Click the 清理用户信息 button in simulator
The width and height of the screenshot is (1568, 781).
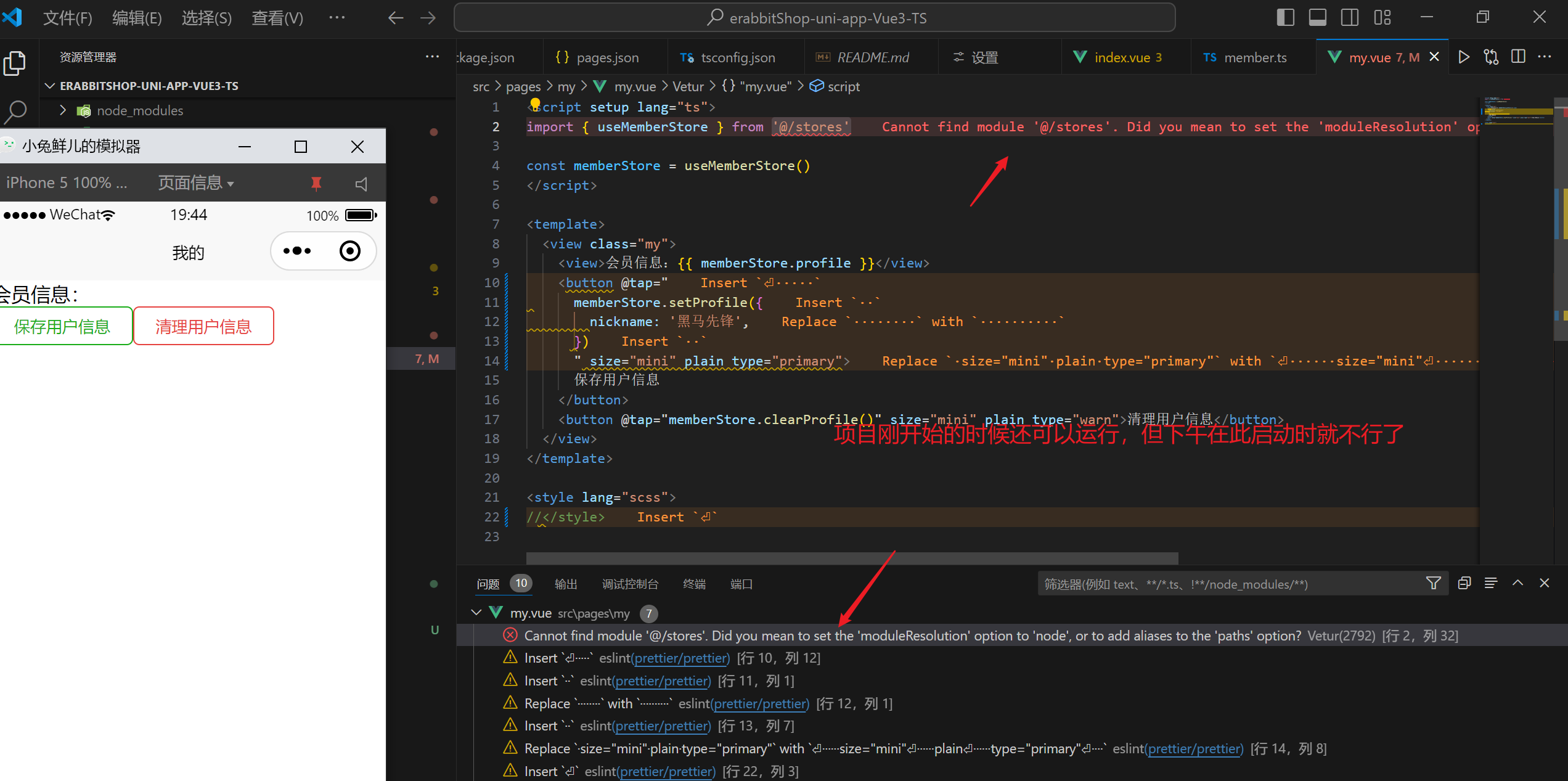pos(203,326)
